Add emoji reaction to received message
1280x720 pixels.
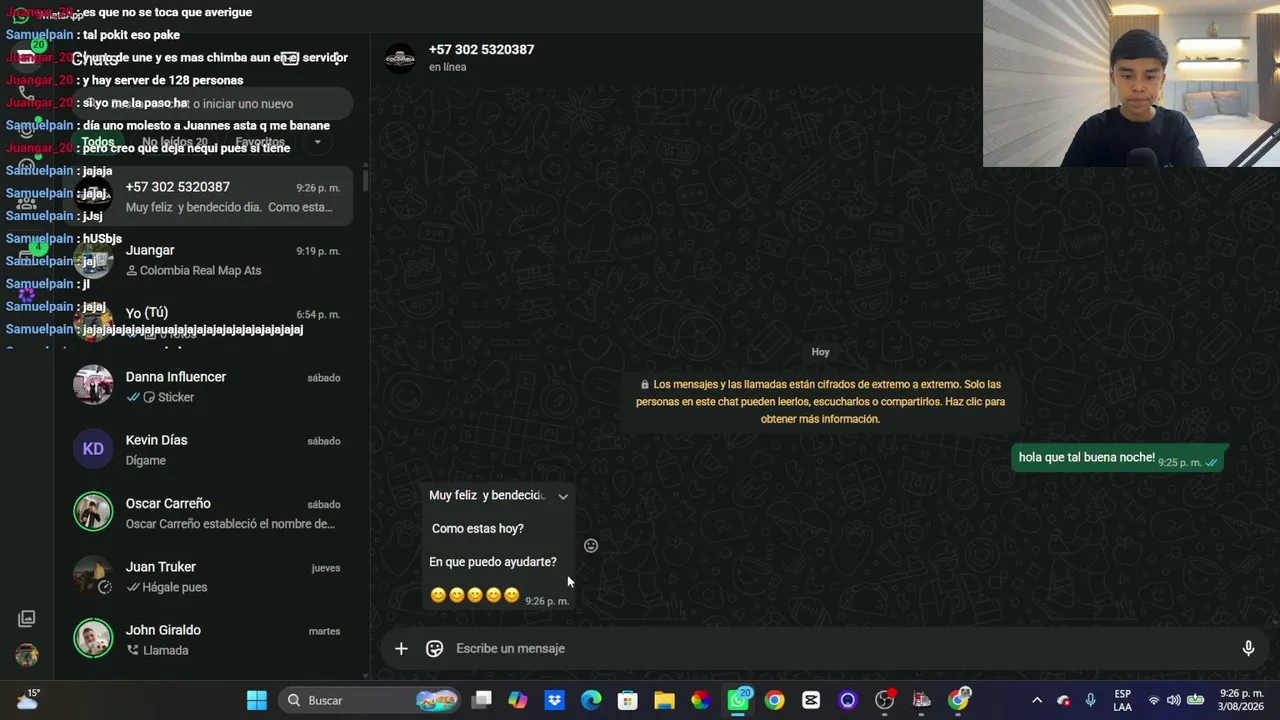pos(591,546)
